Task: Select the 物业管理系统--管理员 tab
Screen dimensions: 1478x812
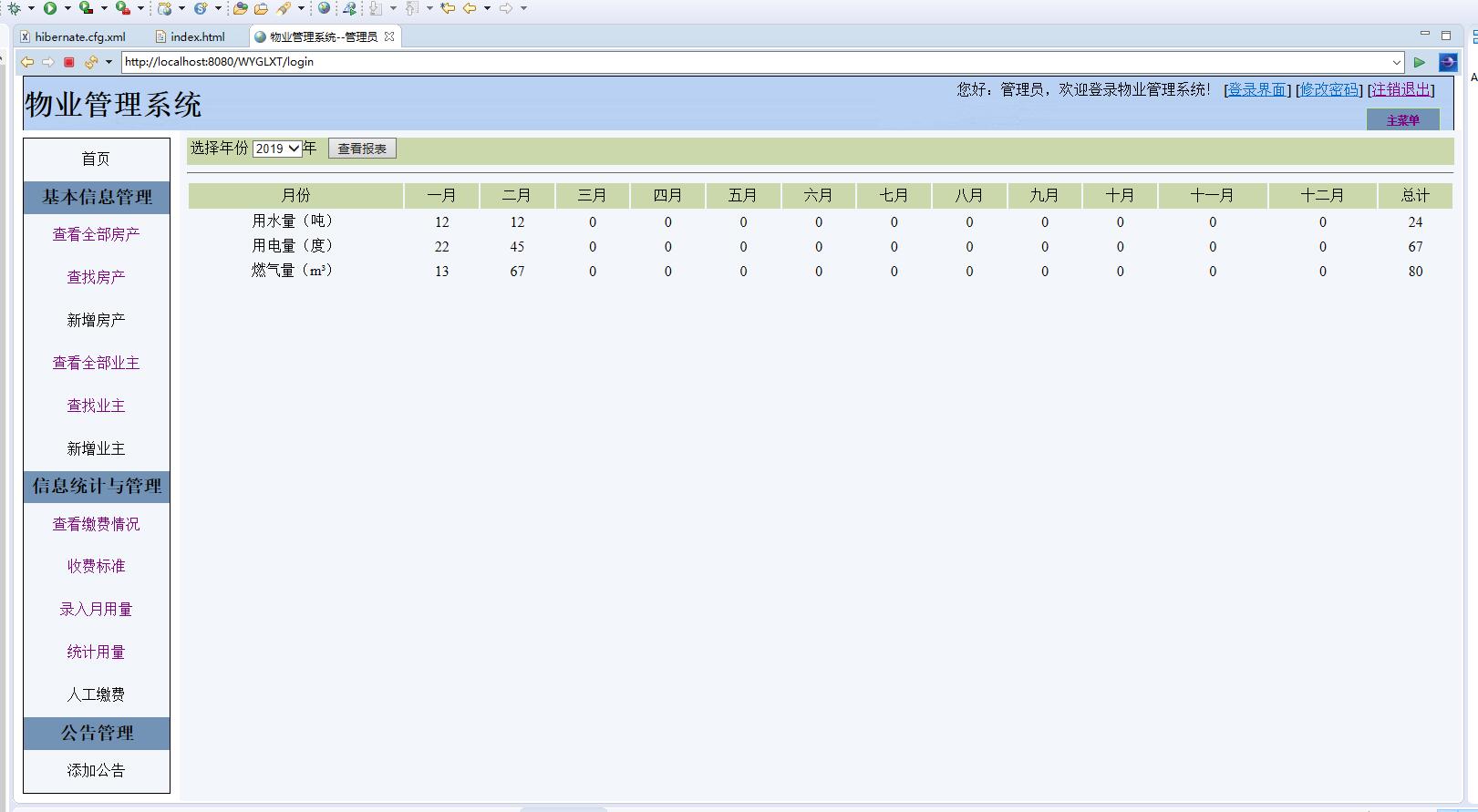Action: tap(324, 36)
